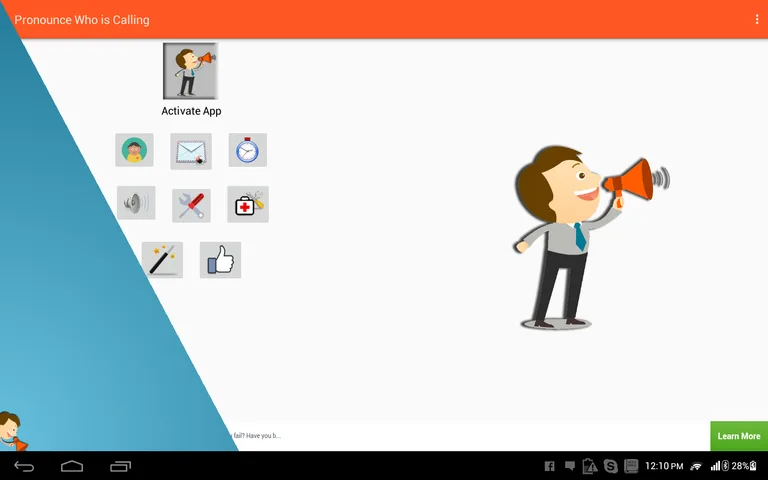Tap the first aid kit icon

click(247, 204)
